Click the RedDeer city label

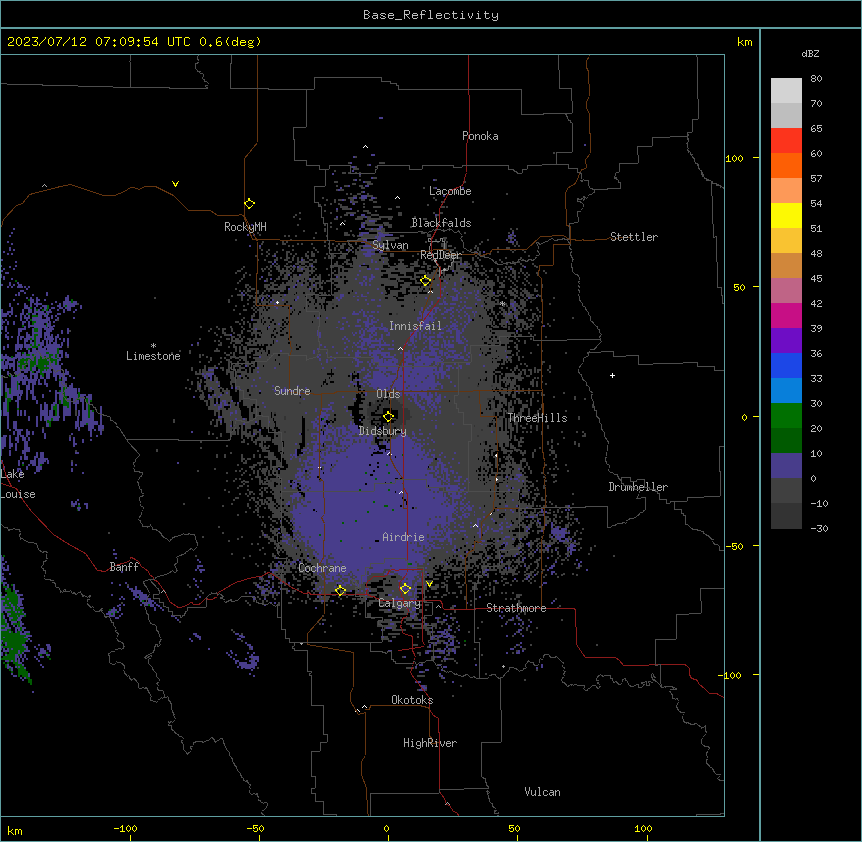441,256
